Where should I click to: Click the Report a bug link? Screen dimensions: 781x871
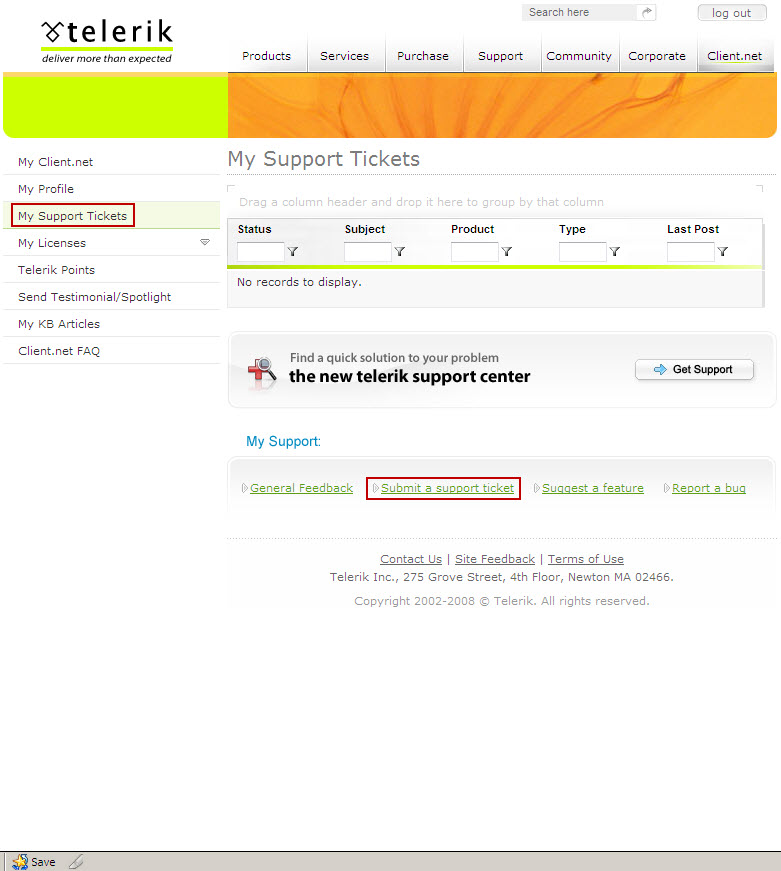709,488
